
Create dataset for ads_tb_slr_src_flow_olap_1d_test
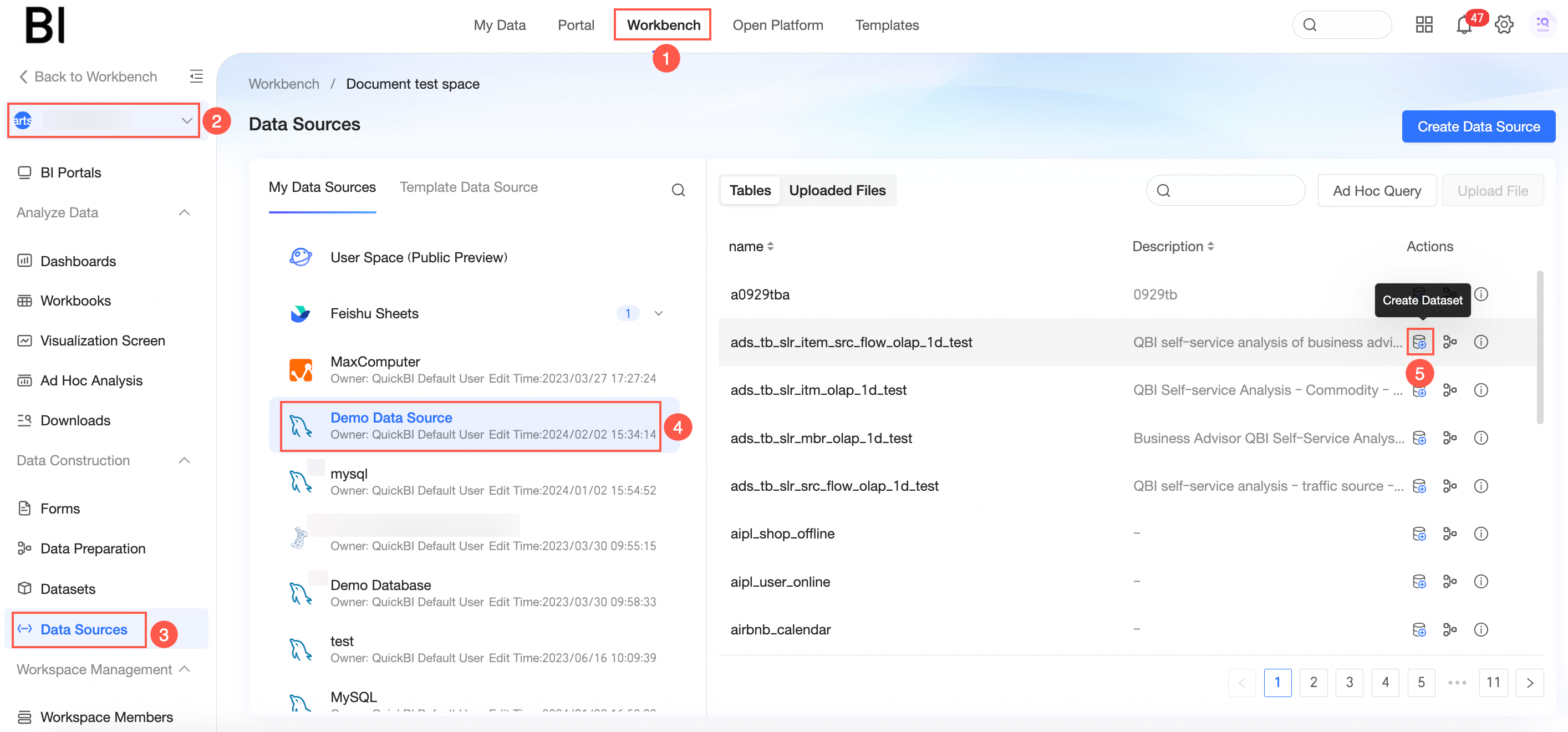coord(1419,486)
